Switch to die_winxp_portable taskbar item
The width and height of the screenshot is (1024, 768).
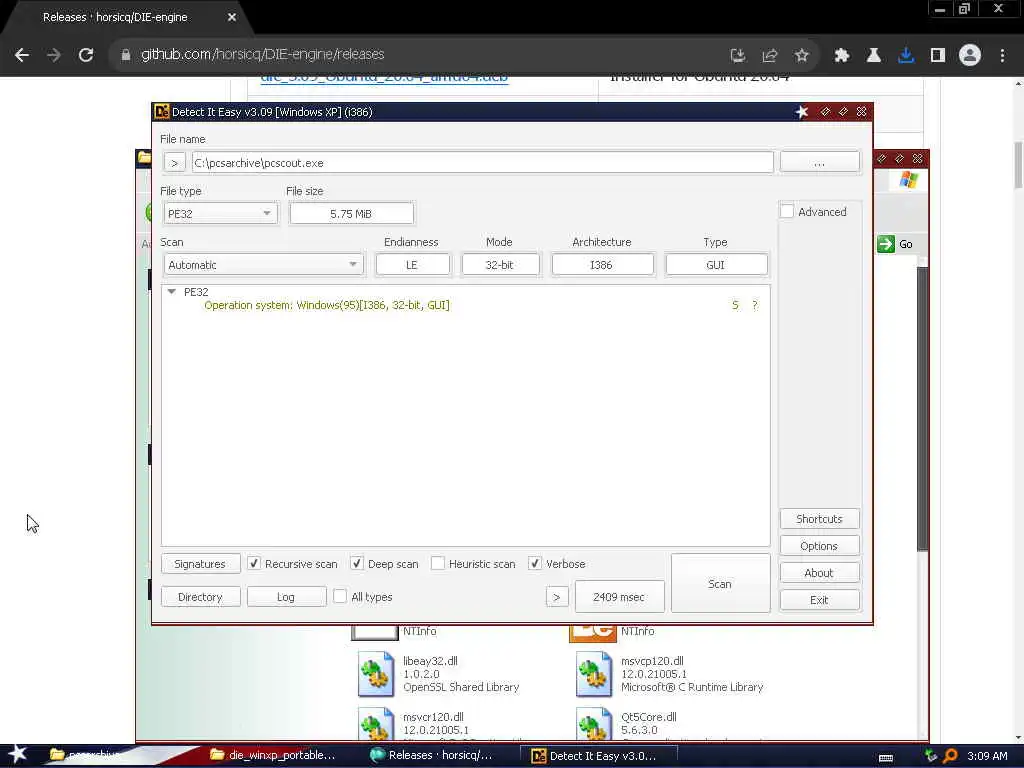click(273, 755)
